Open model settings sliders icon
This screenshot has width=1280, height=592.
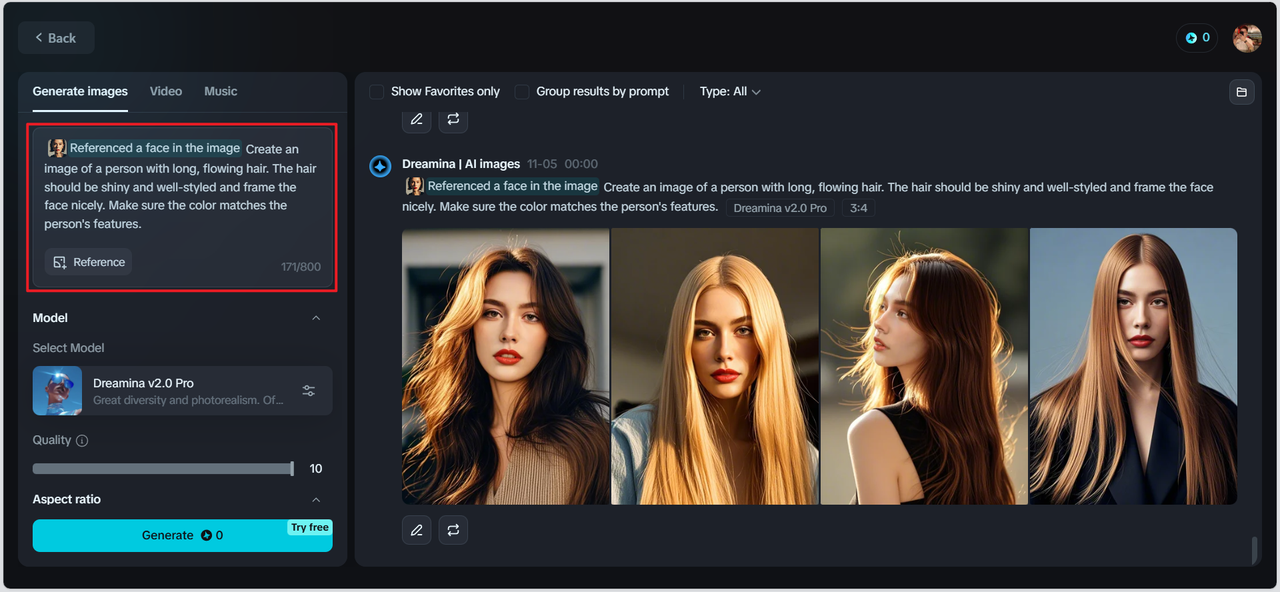pyautogui.click(x=309, y=390)
